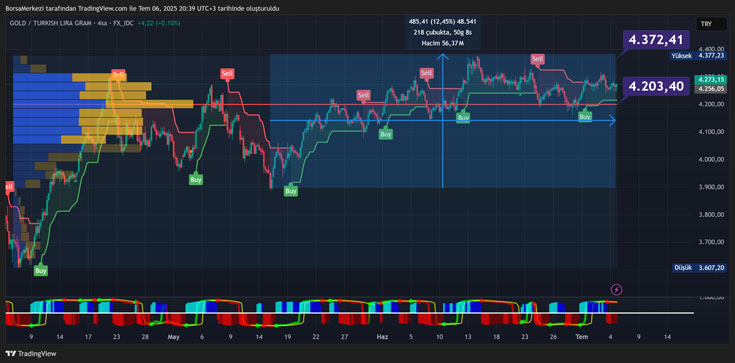Click the 218 çubukta, 50g 8s measurement line
The height and width of the screenshot is (363, 735).
tap(442, 32)
